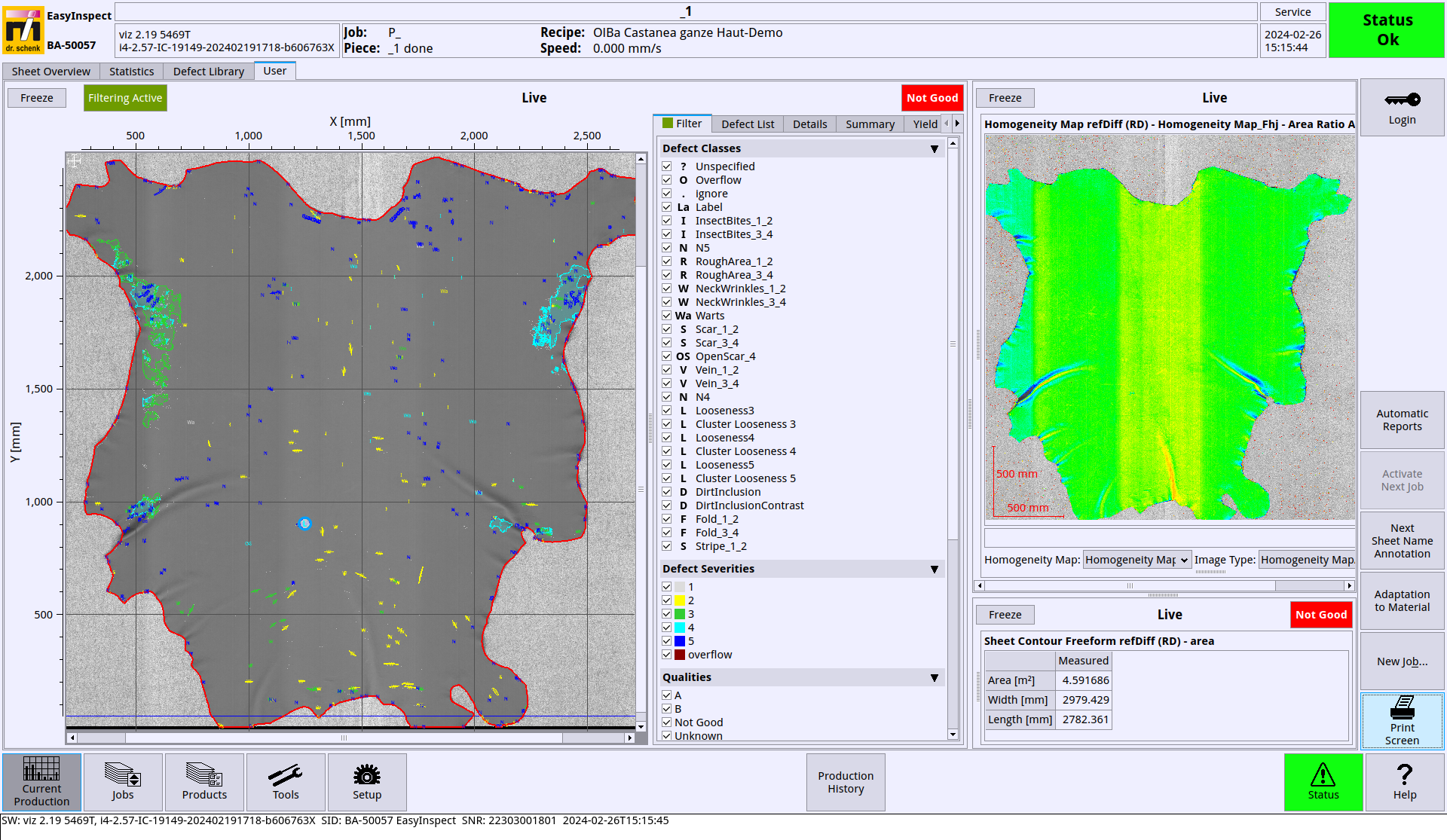Image resolution: width=1447 pixels, height=840 pixels.
Task: Switch to Sheet Overview tab
Action: [51, 72]
